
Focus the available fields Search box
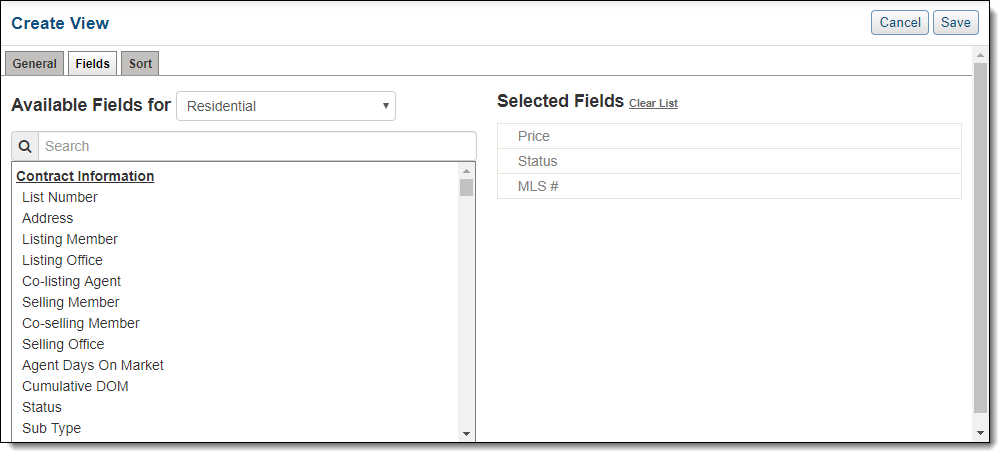click(257, 147)
